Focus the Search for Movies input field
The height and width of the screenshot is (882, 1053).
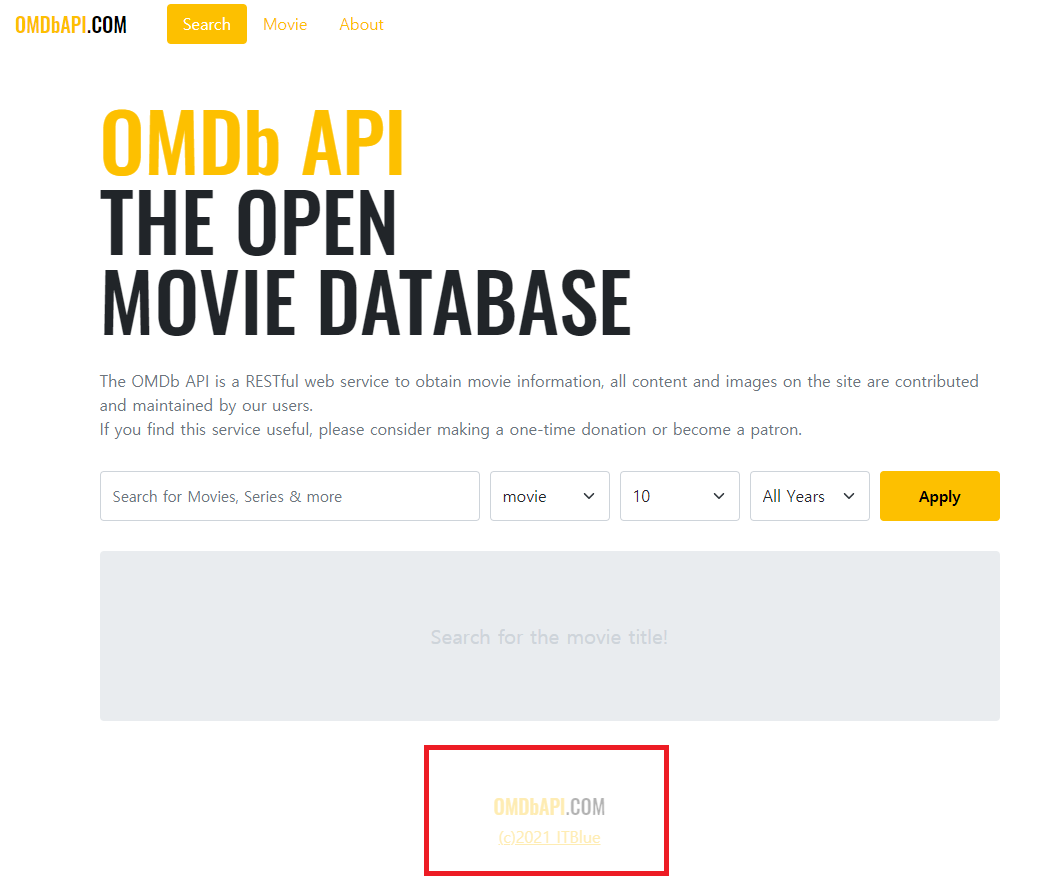pyautogui.click(x=289, y=496)
